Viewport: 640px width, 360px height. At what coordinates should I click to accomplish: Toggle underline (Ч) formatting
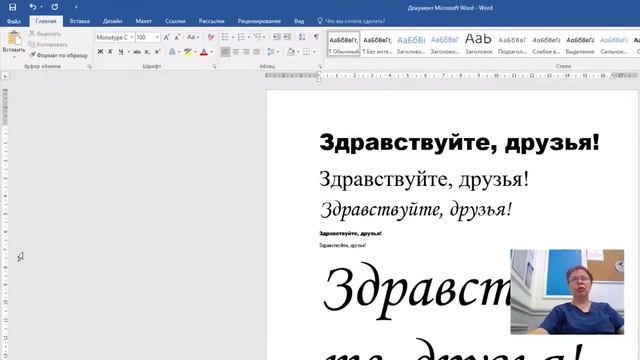(x=120, y=52)
